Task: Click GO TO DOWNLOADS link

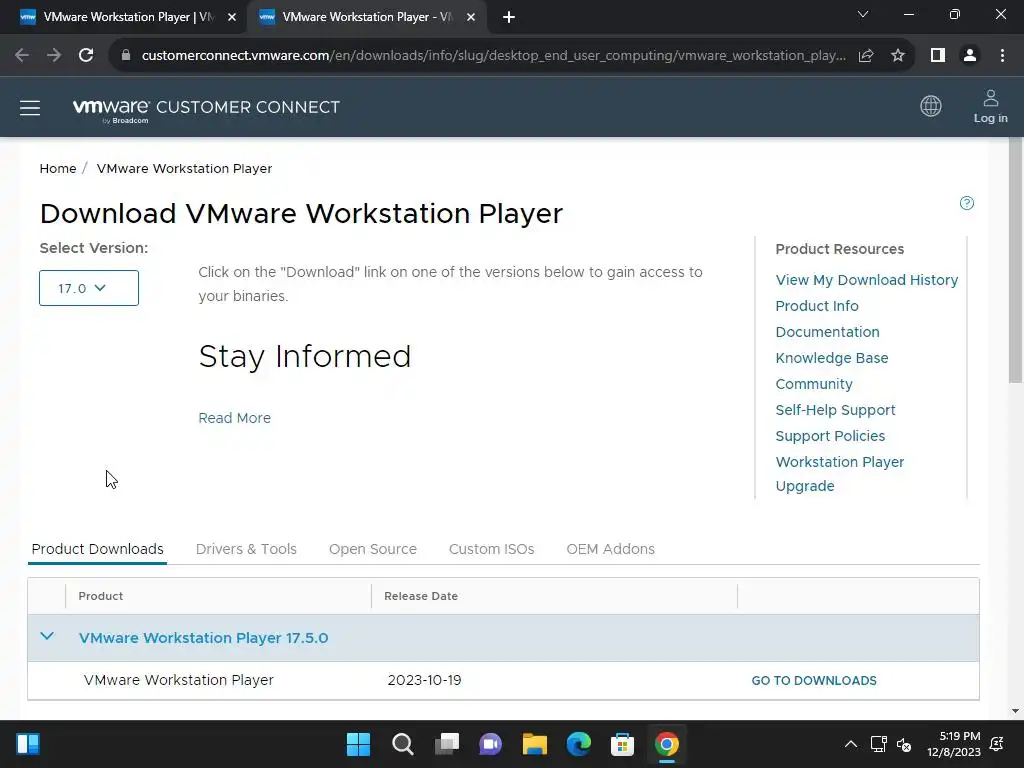Action: point(814,680)
